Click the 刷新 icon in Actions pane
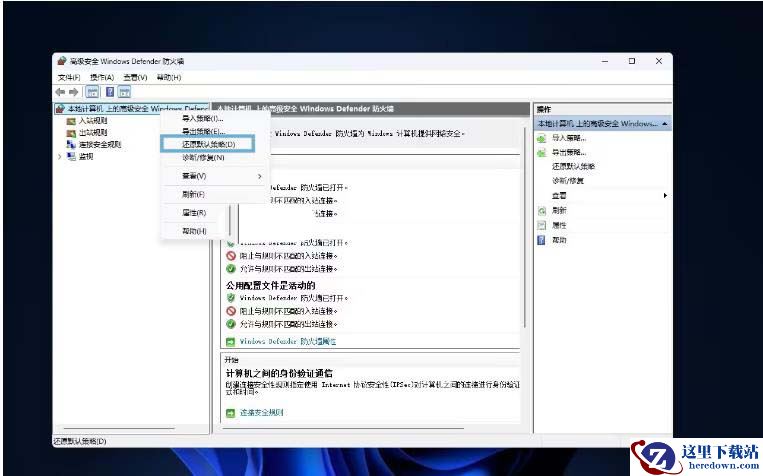Screen dimensions: 763x476 [x=542, y=211]
